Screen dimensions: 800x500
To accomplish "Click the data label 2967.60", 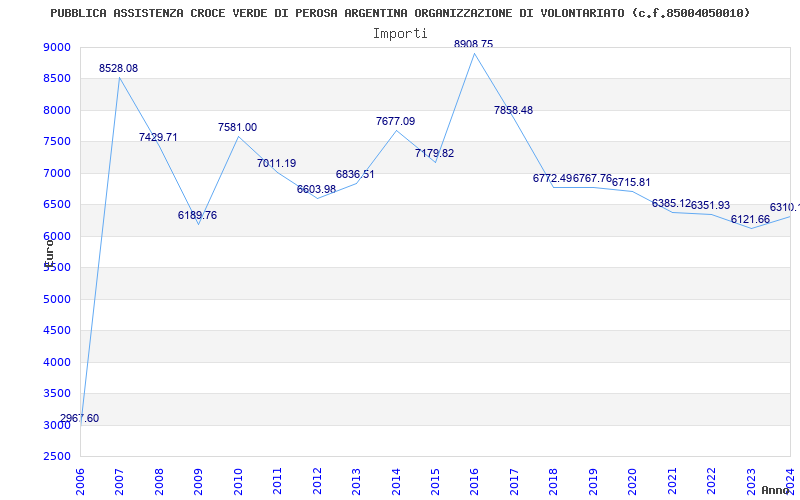I will click(79, 418).
